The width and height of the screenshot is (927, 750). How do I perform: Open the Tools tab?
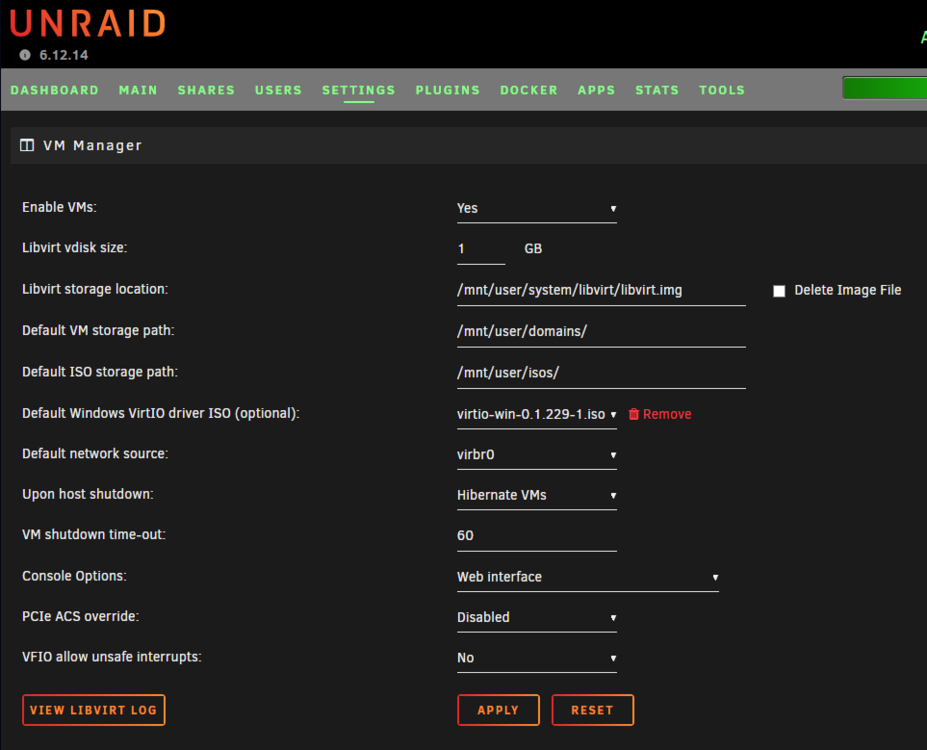pyautogui.click(x=722, y=90)
